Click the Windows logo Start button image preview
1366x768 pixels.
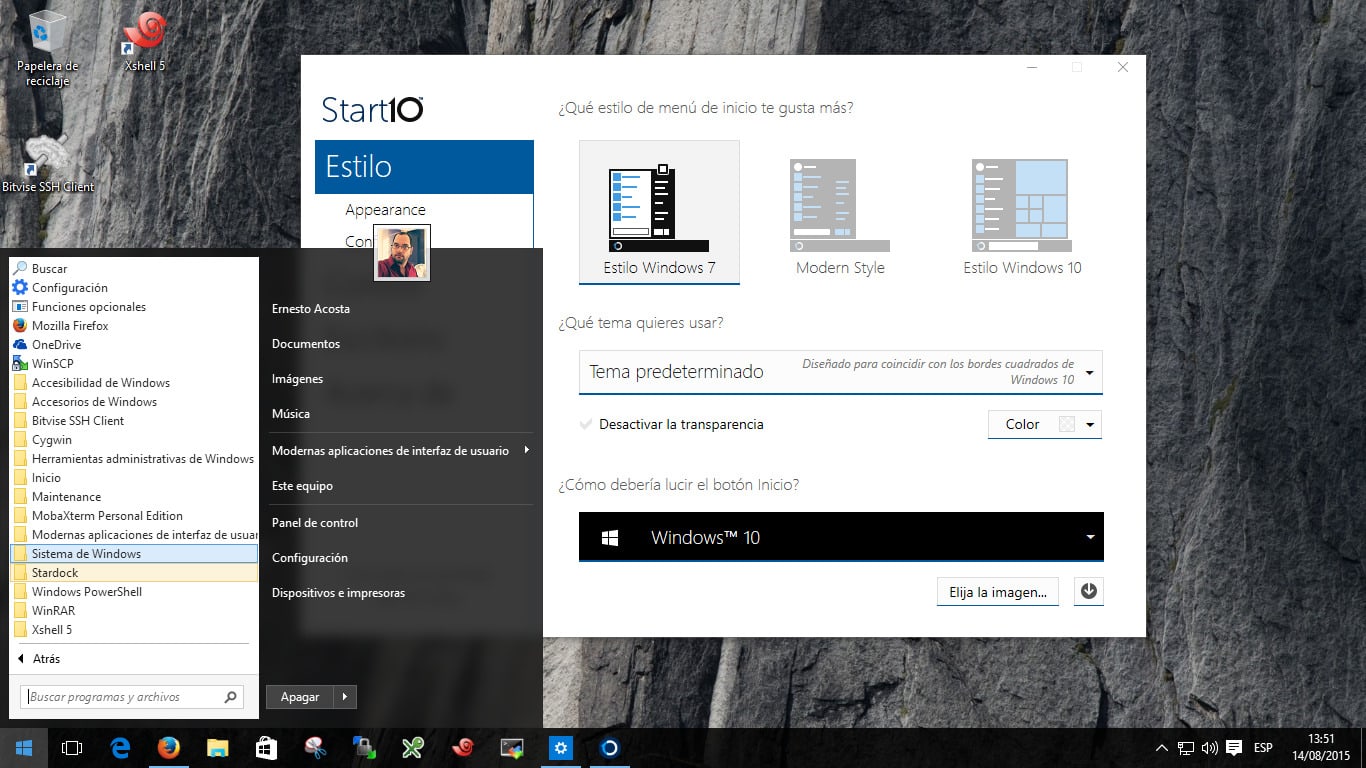[x=610, y=536]
